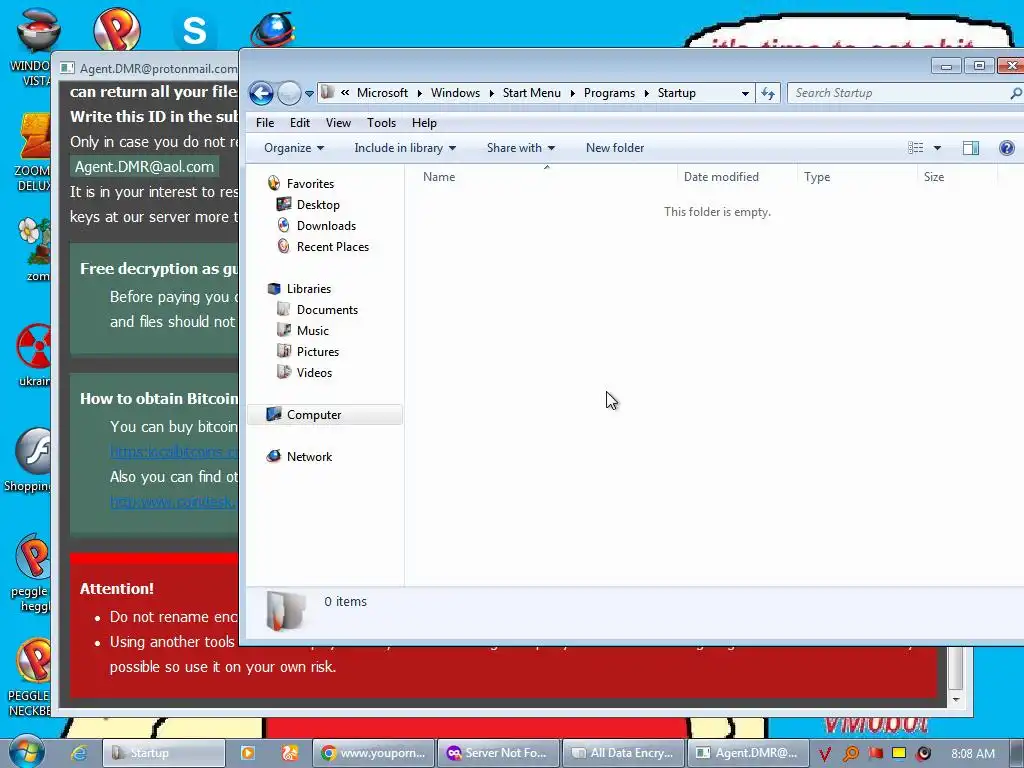Click the yellow square tray icon
1024x768 pixels.
point(899,753)
